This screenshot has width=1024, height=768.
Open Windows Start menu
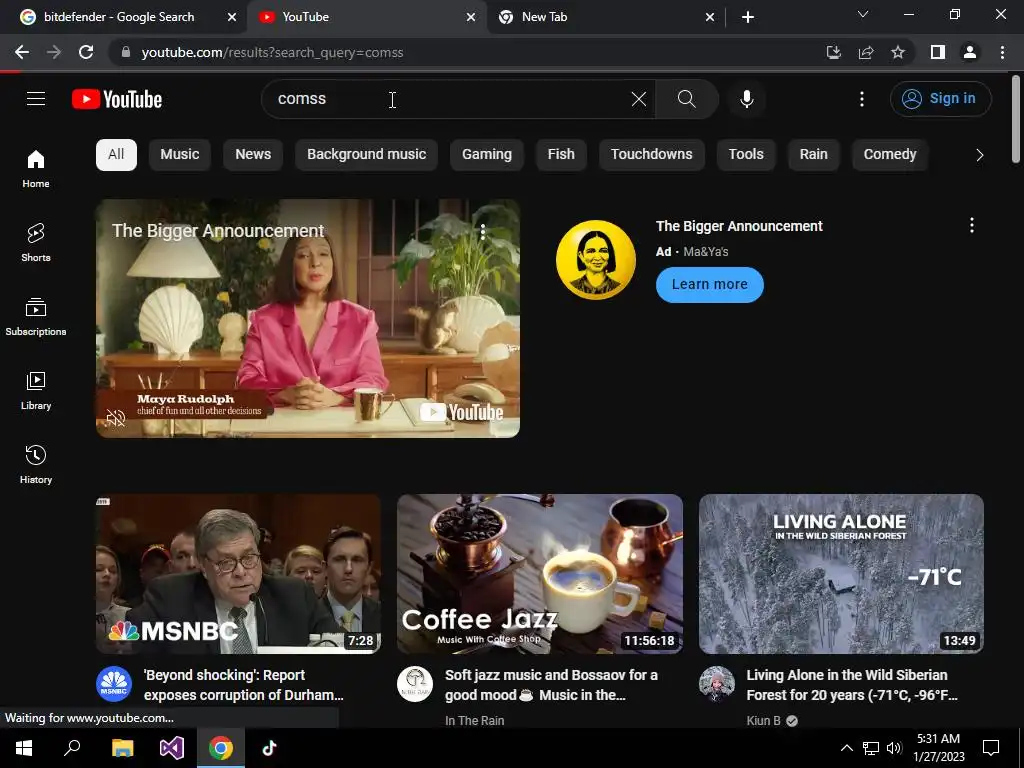point(24,748)
